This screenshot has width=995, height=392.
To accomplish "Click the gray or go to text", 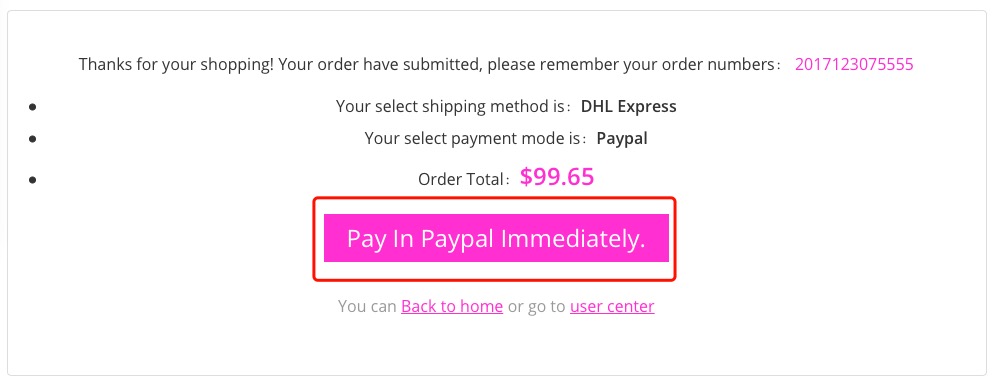I will pos(536,306).
